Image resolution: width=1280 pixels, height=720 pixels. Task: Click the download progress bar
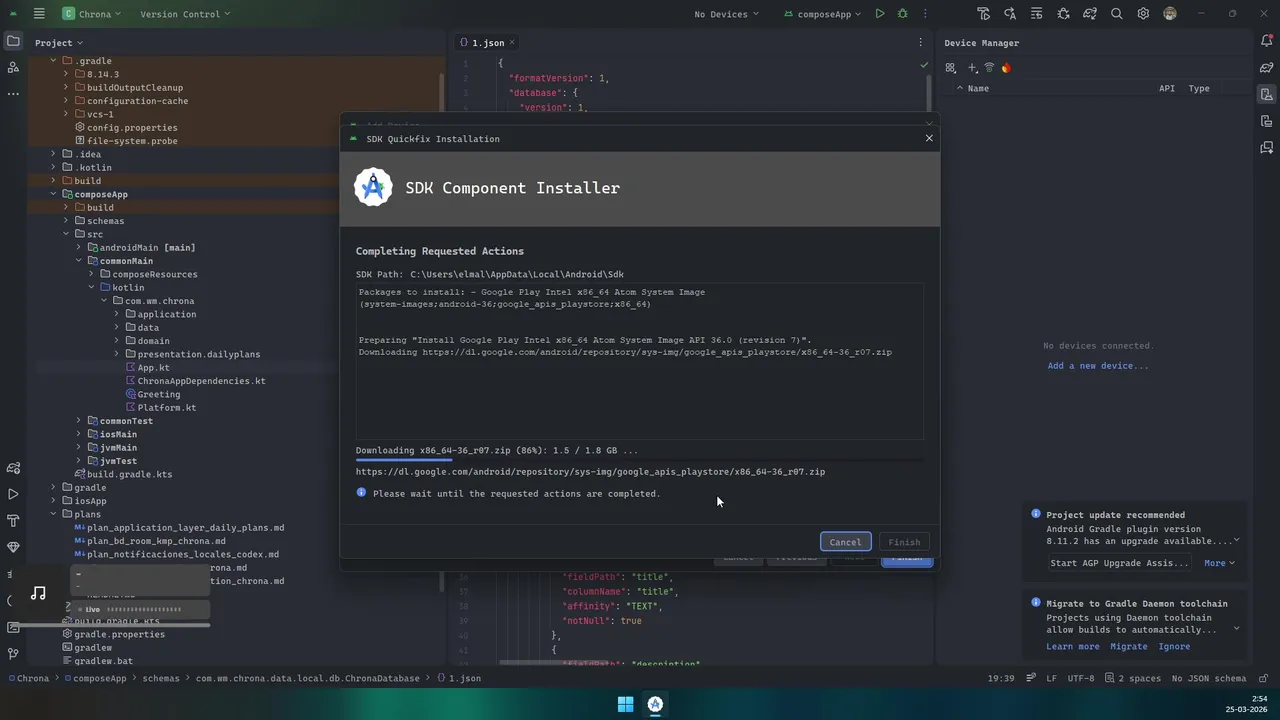click(639, 460)
